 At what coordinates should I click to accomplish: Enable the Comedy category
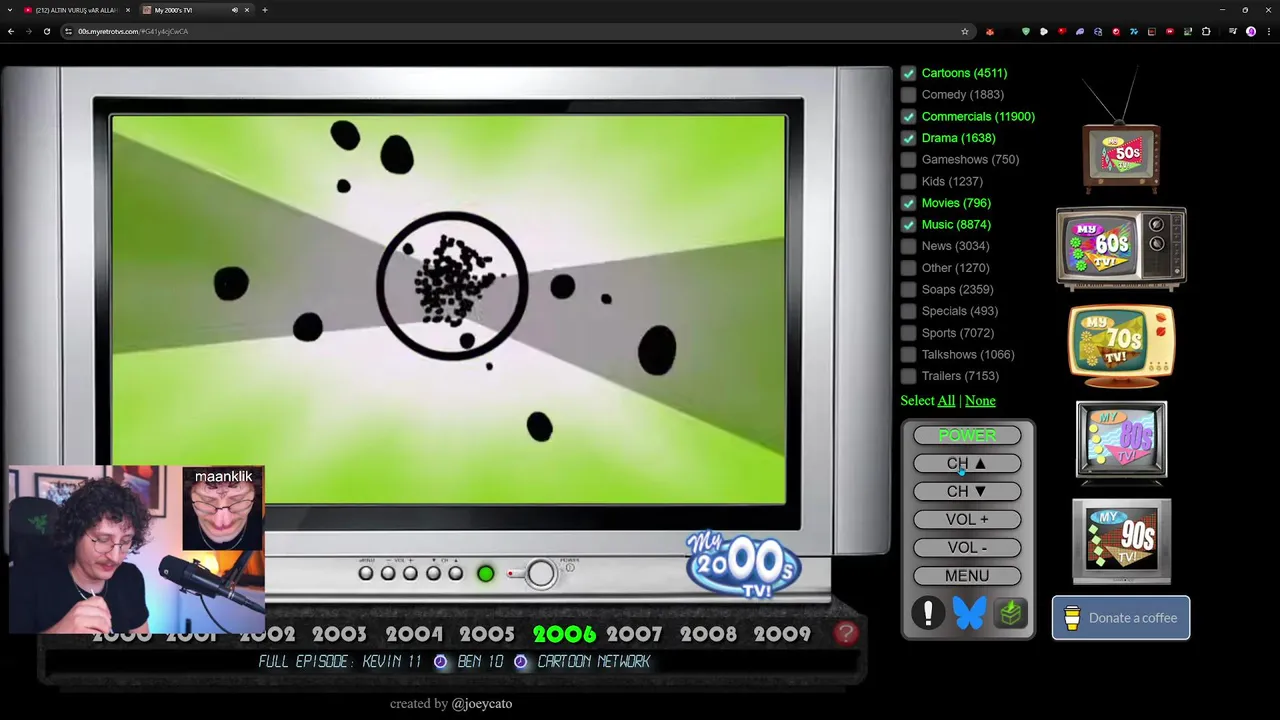(x=908, y=95)
